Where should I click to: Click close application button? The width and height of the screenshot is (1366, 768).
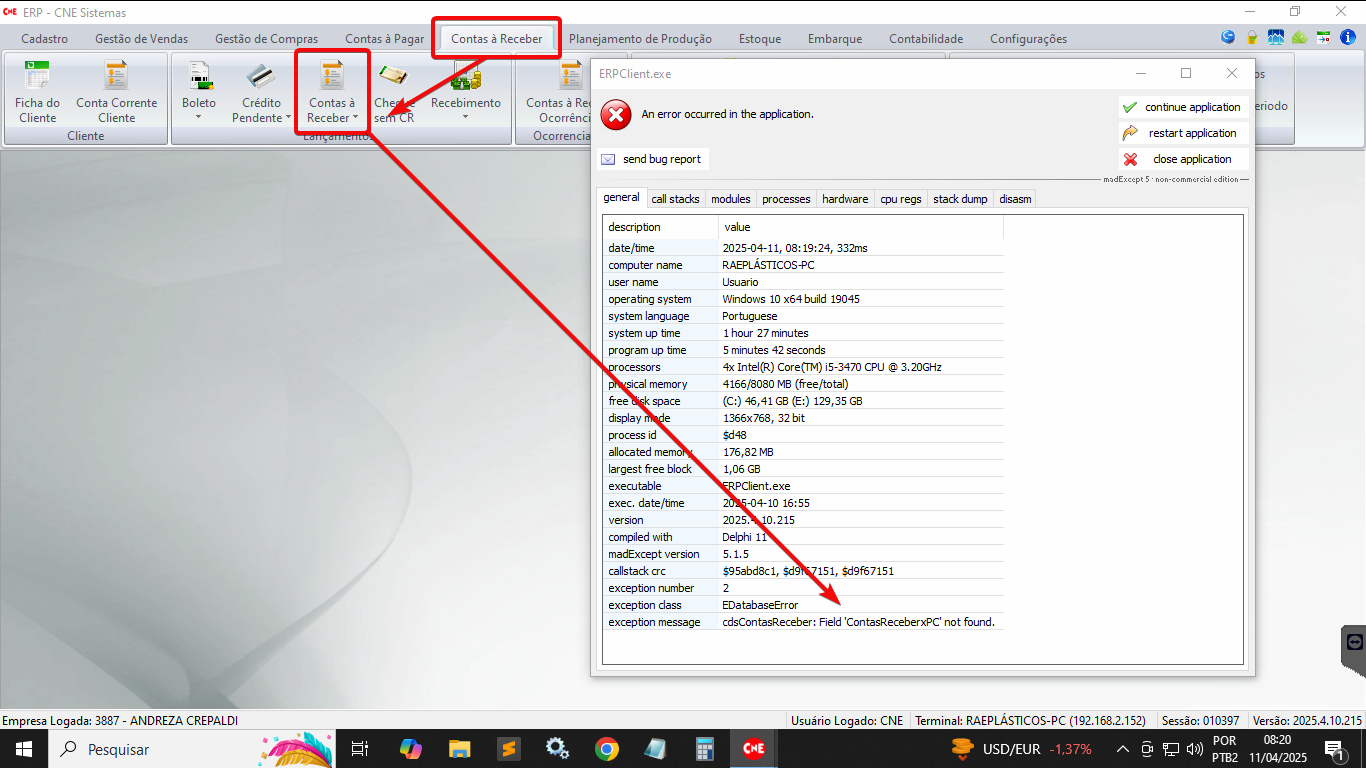(x=1183, y=159)
